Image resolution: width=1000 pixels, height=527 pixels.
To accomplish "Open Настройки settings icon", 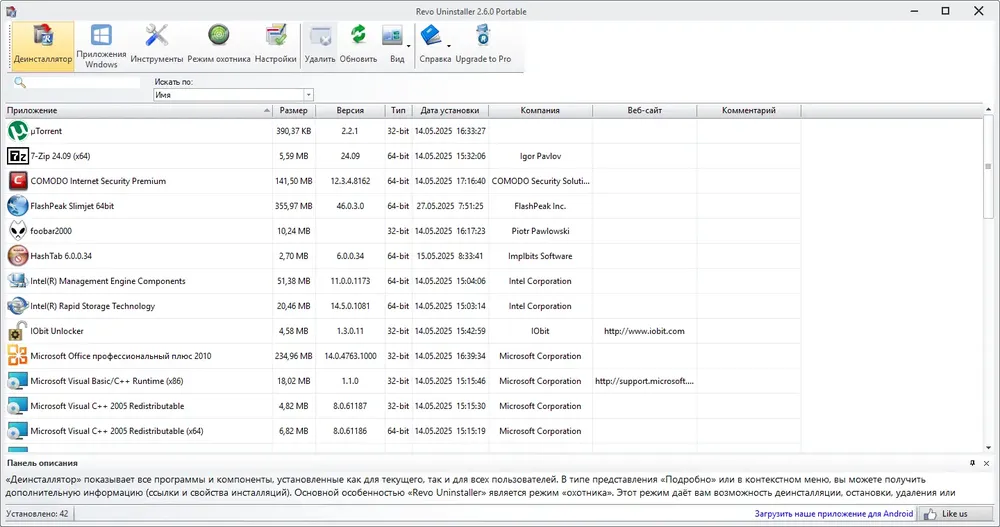I will pyautogui.click(x=276, y=45).
